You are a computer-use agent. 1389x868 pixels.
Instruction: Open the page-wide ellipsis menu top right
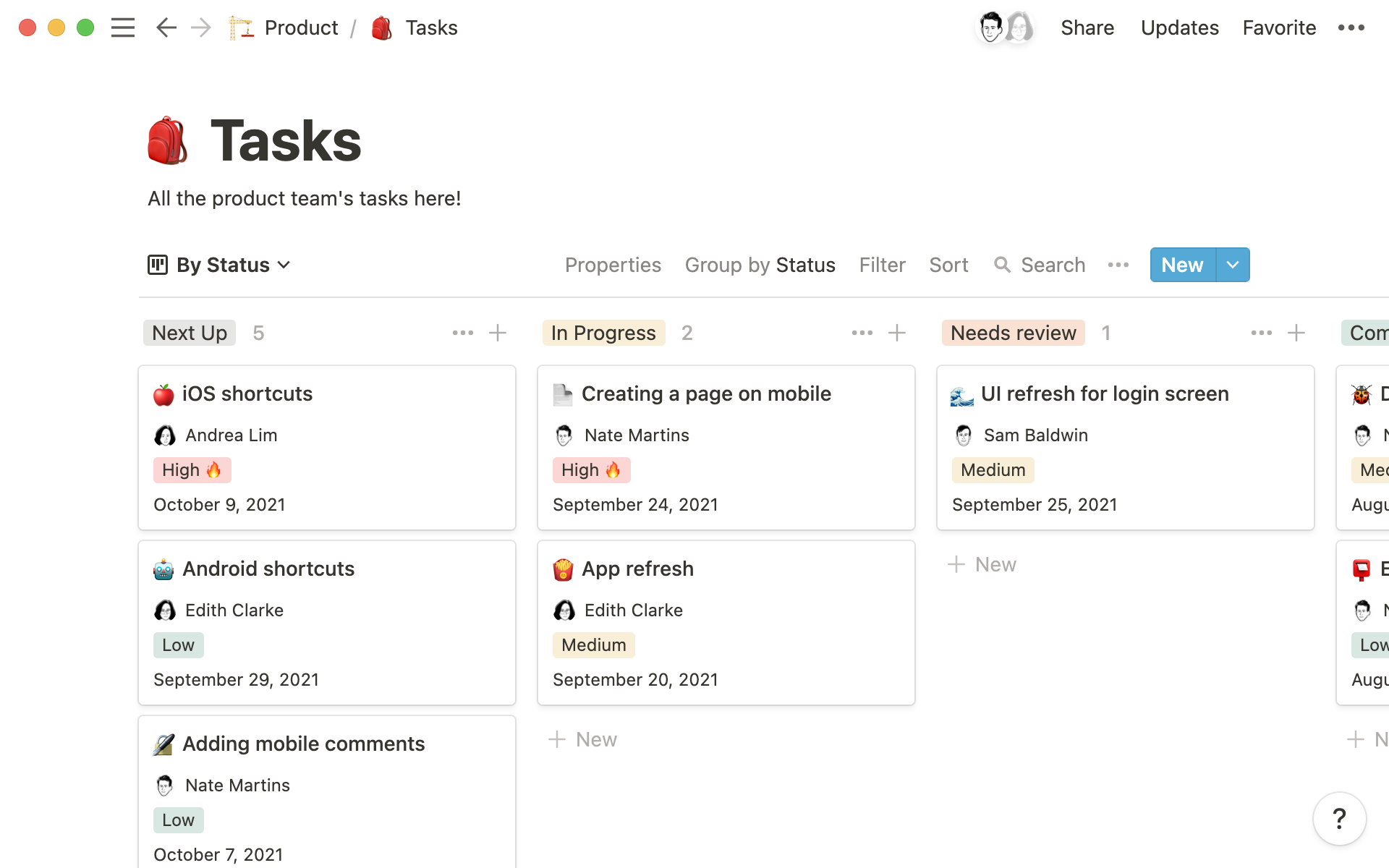coord(1351,27)
